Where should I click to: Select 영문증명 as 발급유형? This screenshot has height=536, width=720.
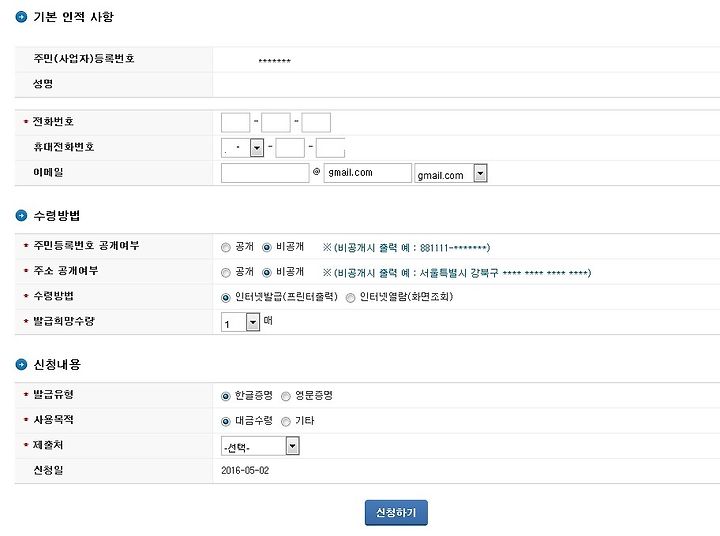(286, 396)
